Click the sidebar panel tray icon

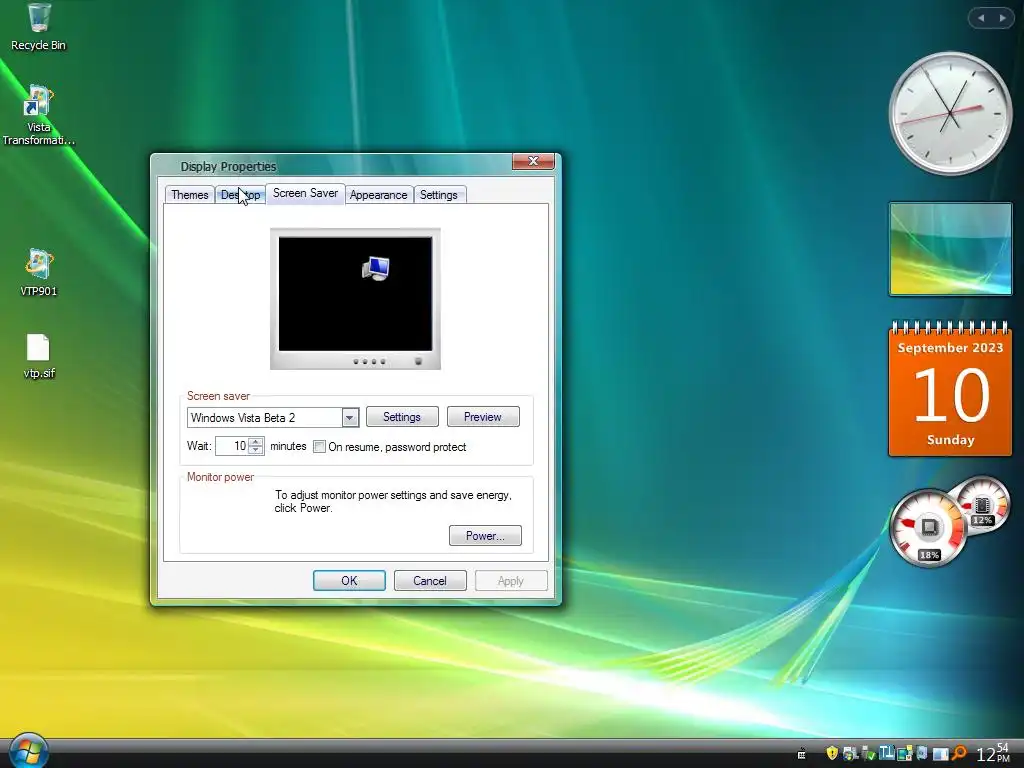click(940, 754)
